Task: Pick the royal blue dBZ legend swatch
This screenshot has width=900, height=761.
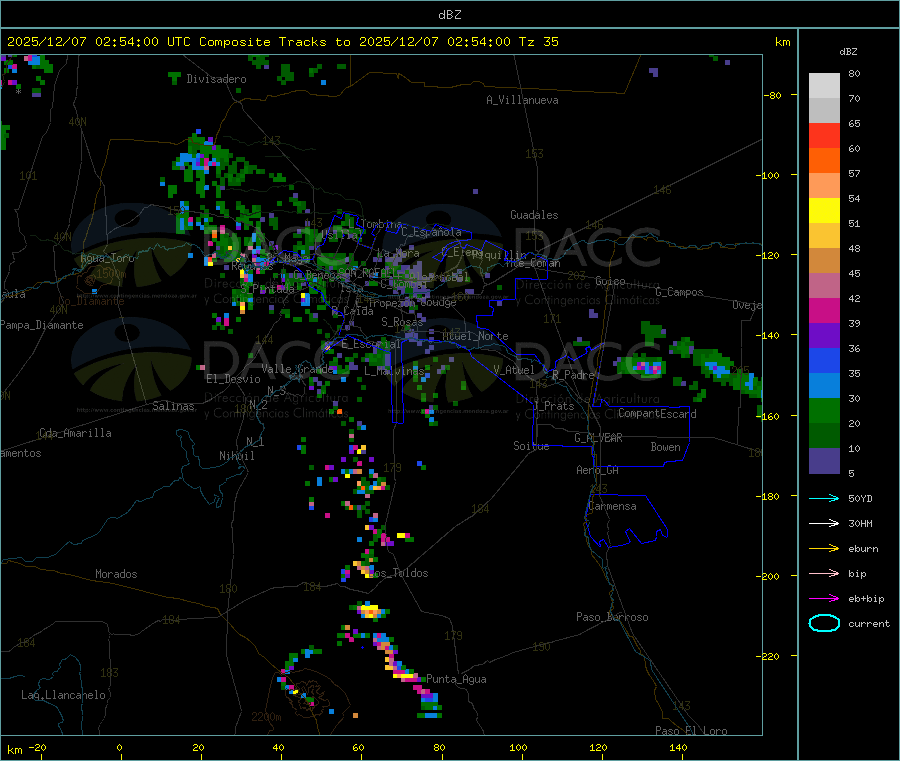Action: click(x=824, y=360)
